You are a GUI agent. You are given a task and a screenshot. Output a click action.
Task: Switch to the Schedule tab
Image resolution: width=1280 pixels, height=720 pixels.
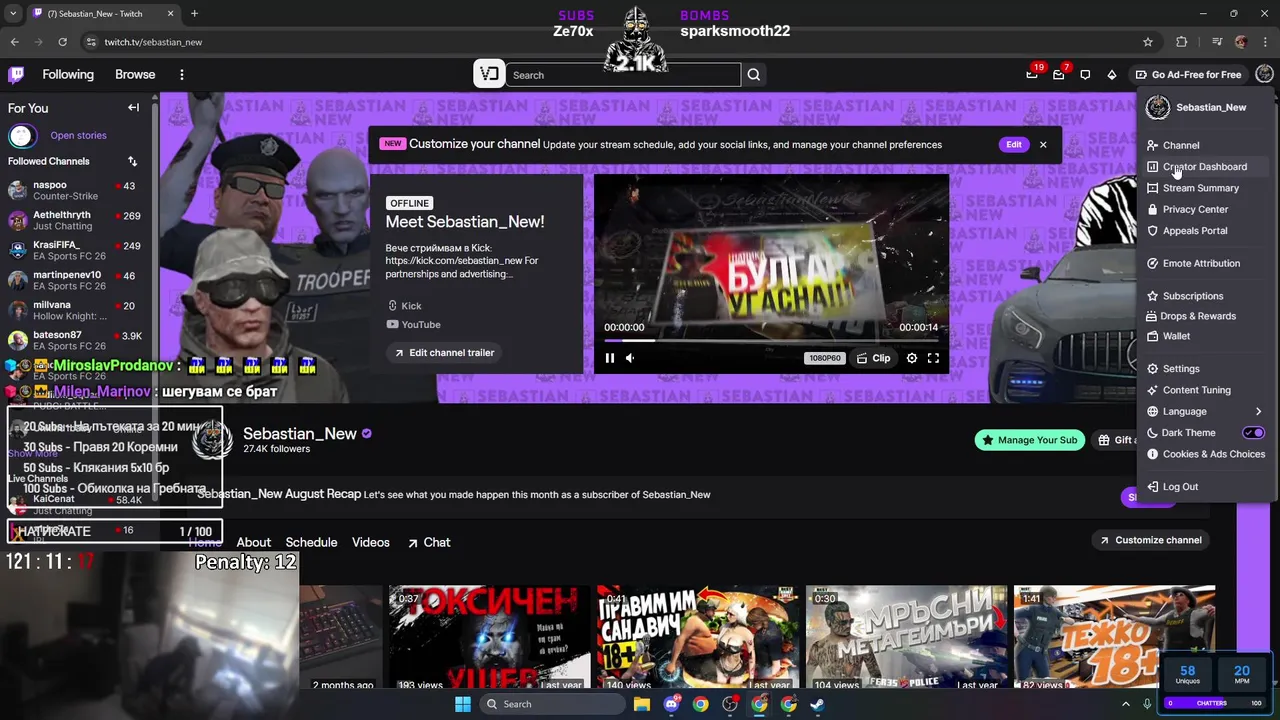311,542
